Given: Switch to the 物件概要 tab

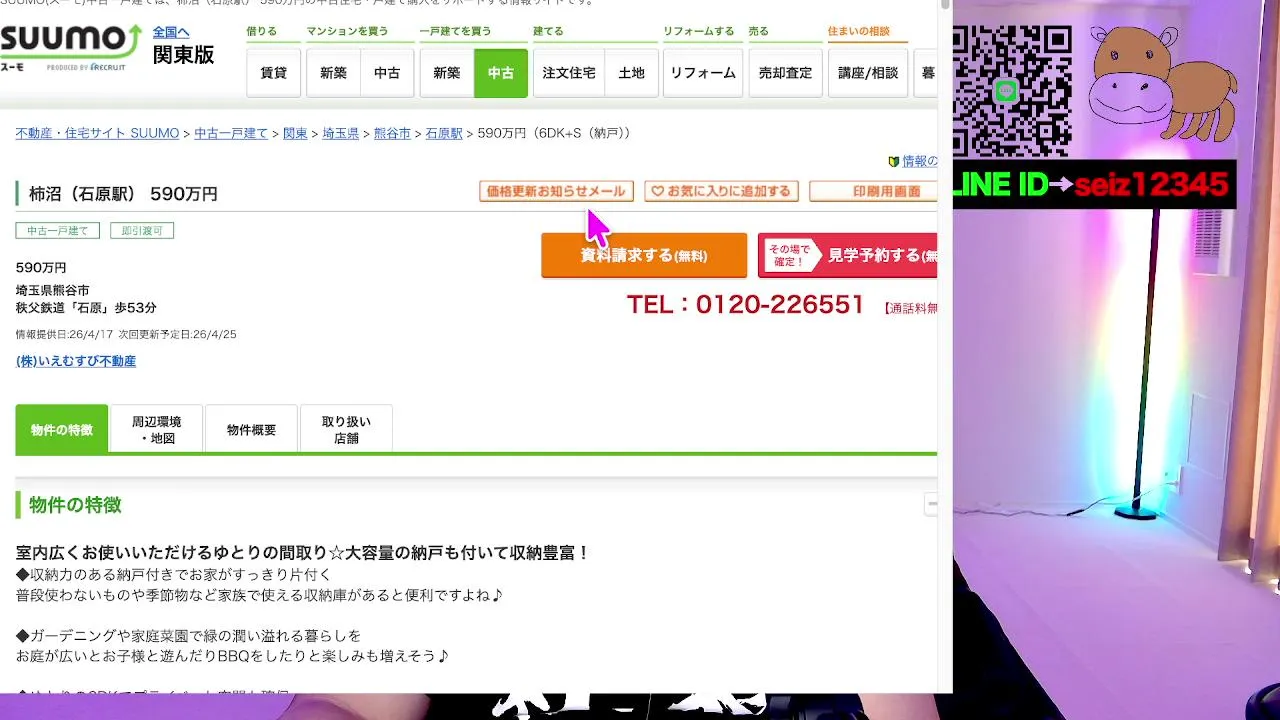Looking at the screenshot, I should point(251,429).
